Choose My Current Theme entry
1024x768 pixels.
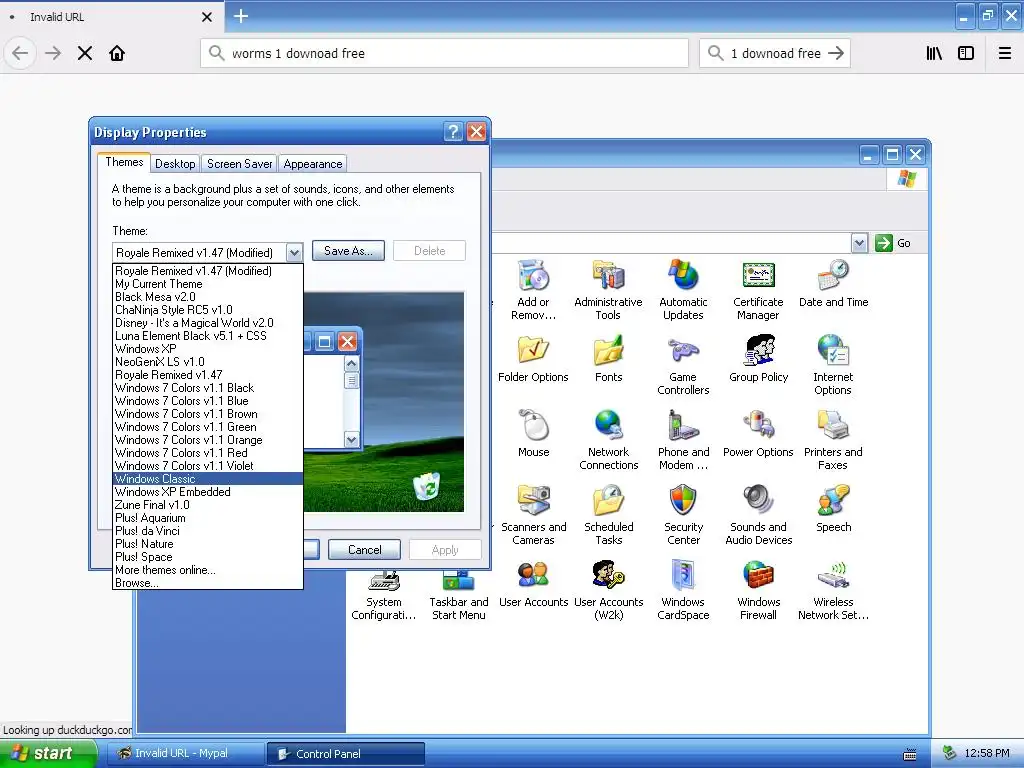coord(208,284)
